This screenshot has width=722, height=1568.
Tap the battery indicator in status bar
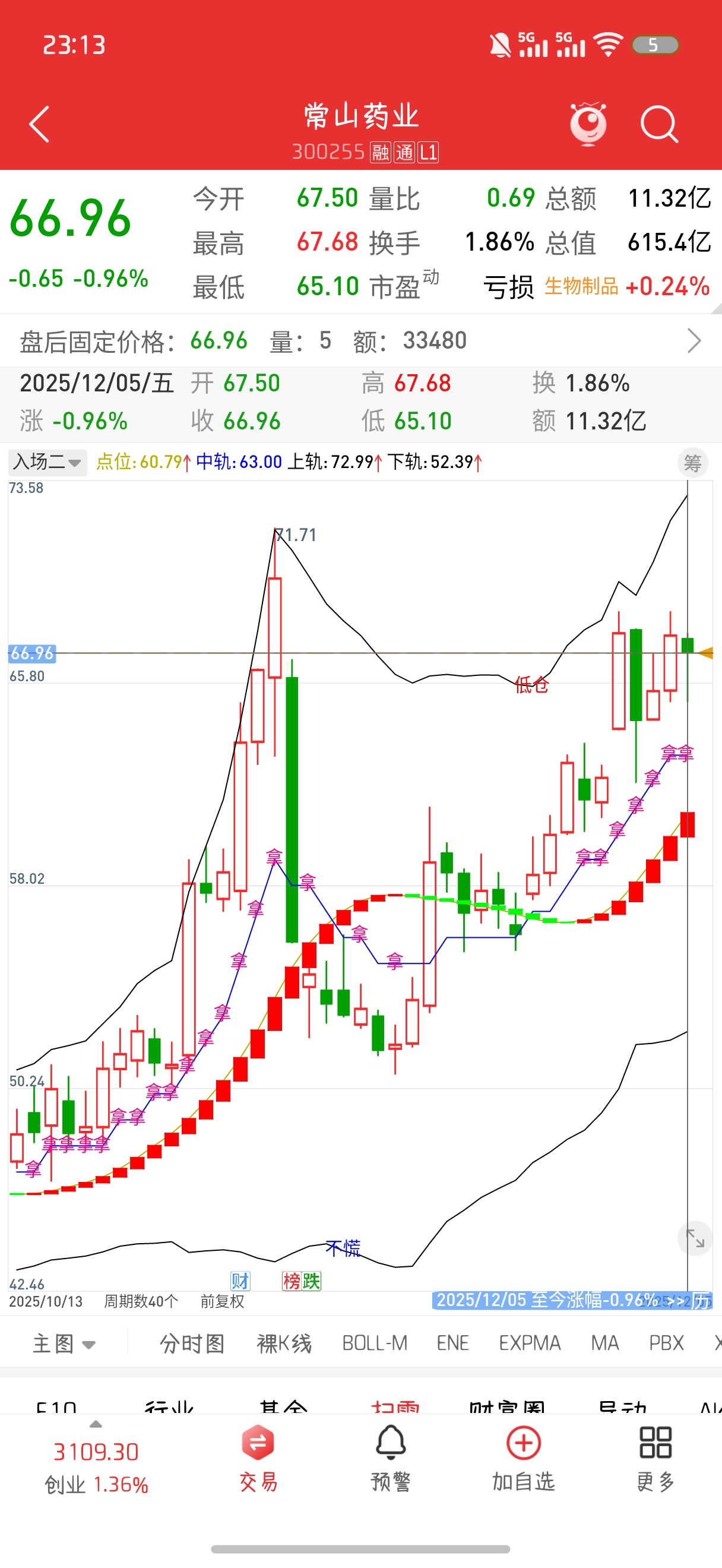coord(655,45)
